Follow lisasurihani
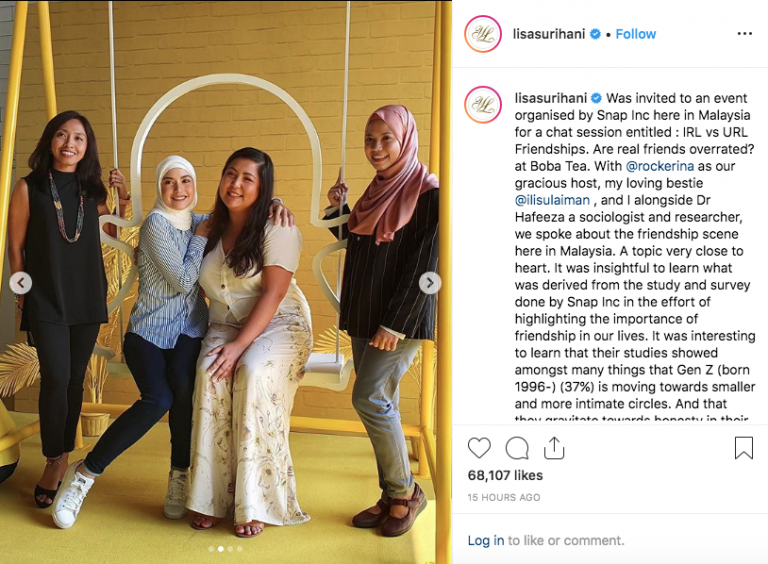The image size is (768, 564). point(635,34)
